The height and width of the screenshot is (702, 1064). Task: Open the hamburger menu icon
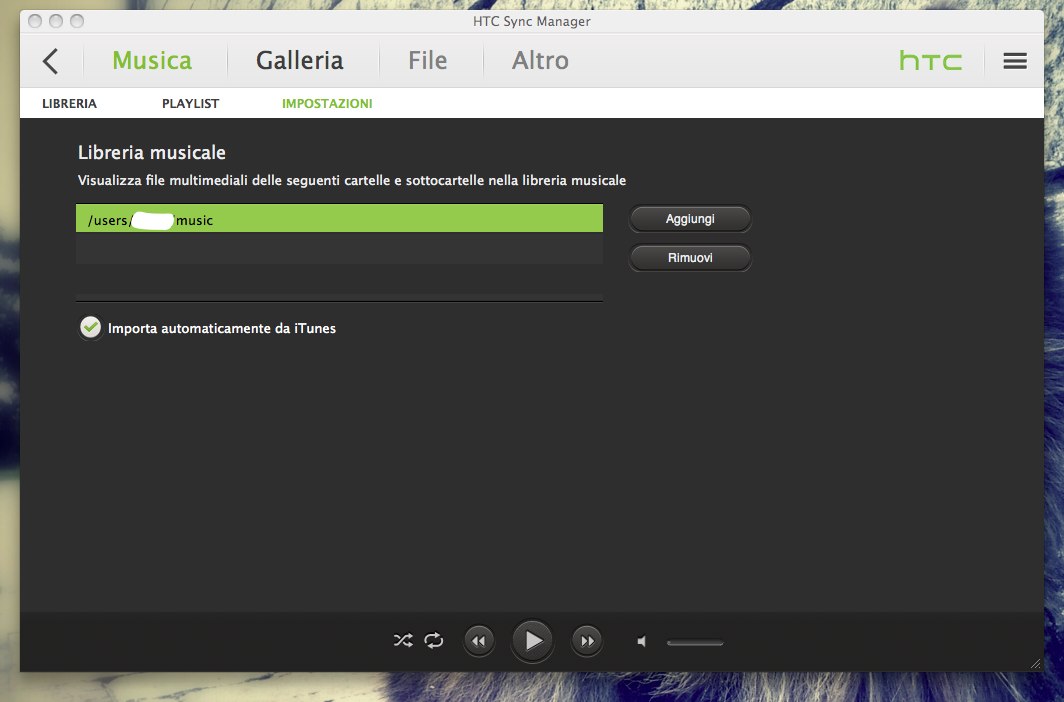click(x=1014, y=61)
